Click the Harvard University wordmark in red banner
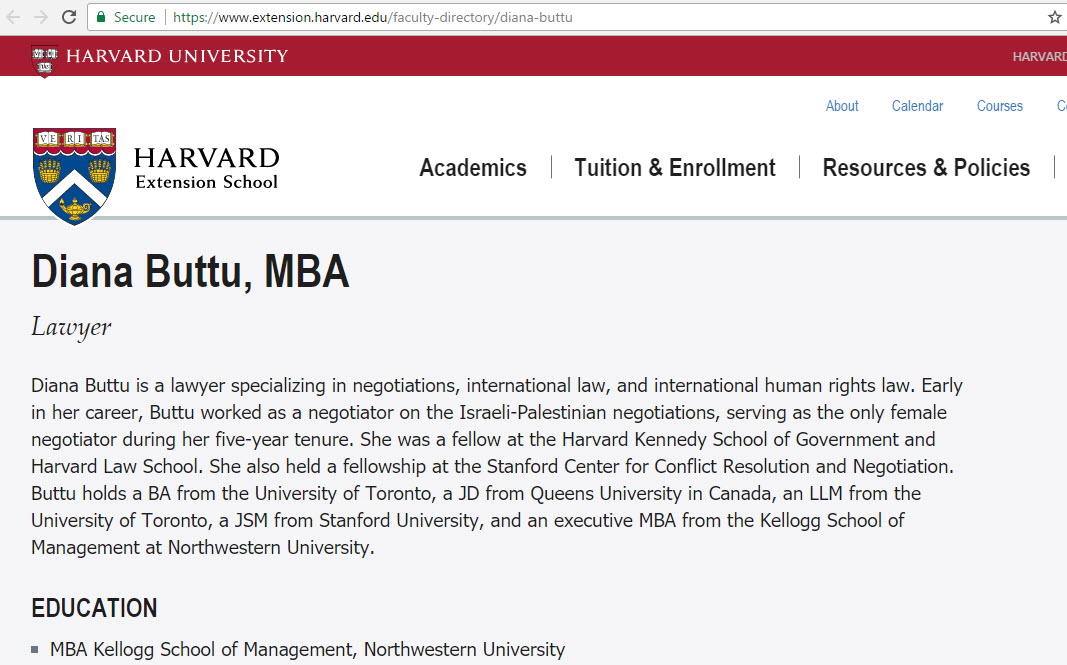Screen dimensions: 1067x665 [177, 56]
